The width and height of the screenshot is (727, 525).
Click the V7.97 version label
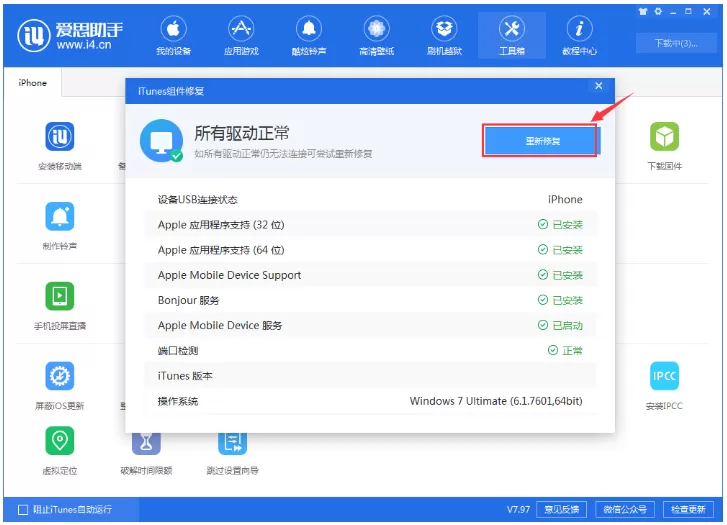pyautogui.click(x=518, y=509)
